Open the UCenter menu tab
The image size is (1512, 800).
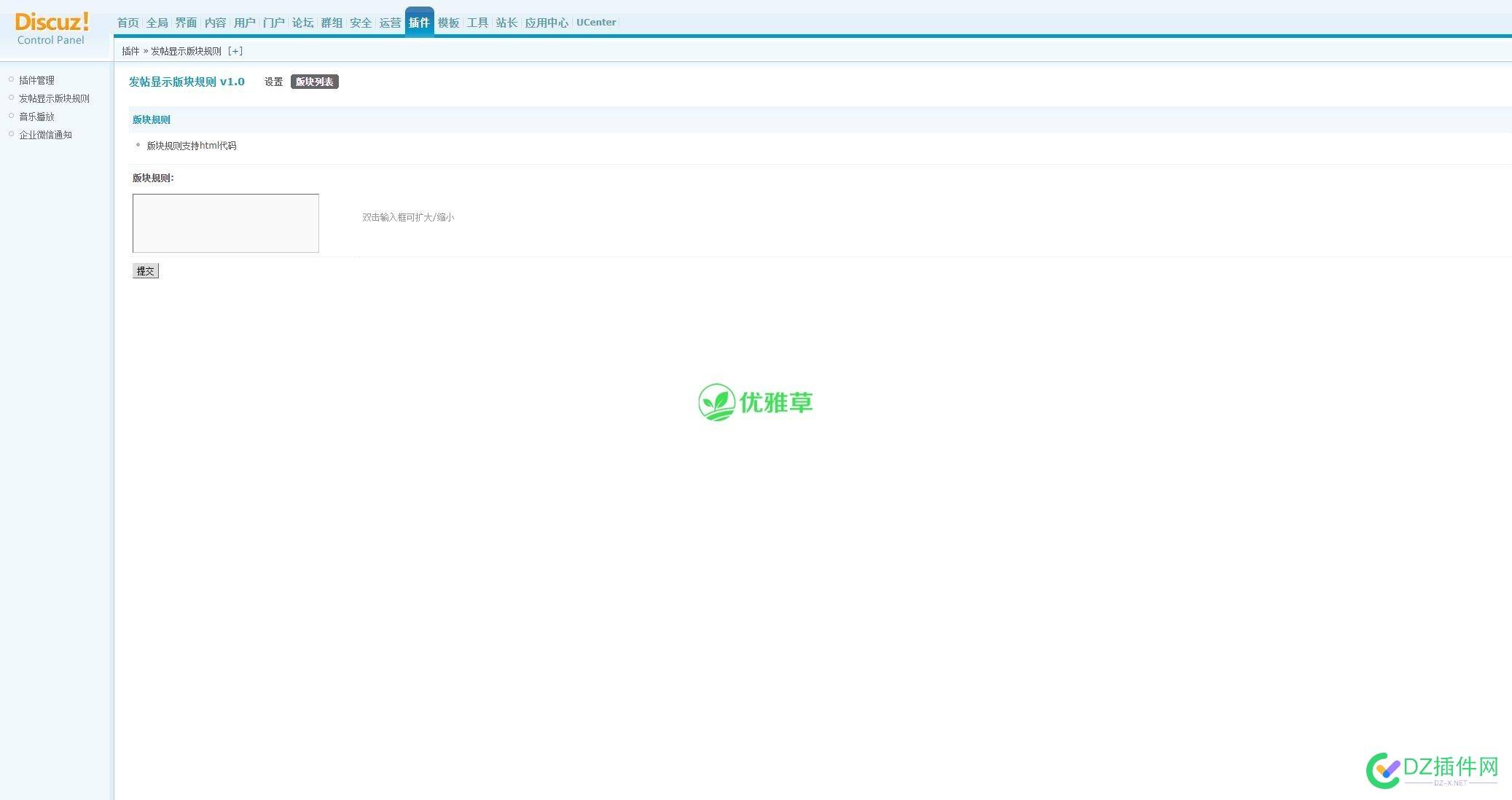596,22
